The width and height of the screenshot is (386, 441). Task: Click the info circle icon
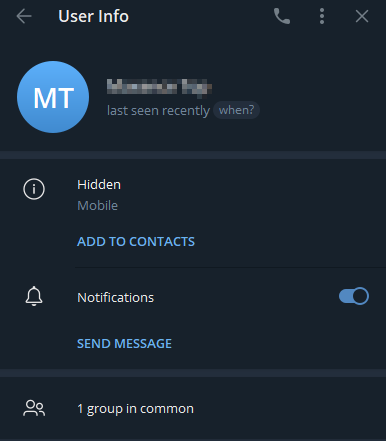34,189
